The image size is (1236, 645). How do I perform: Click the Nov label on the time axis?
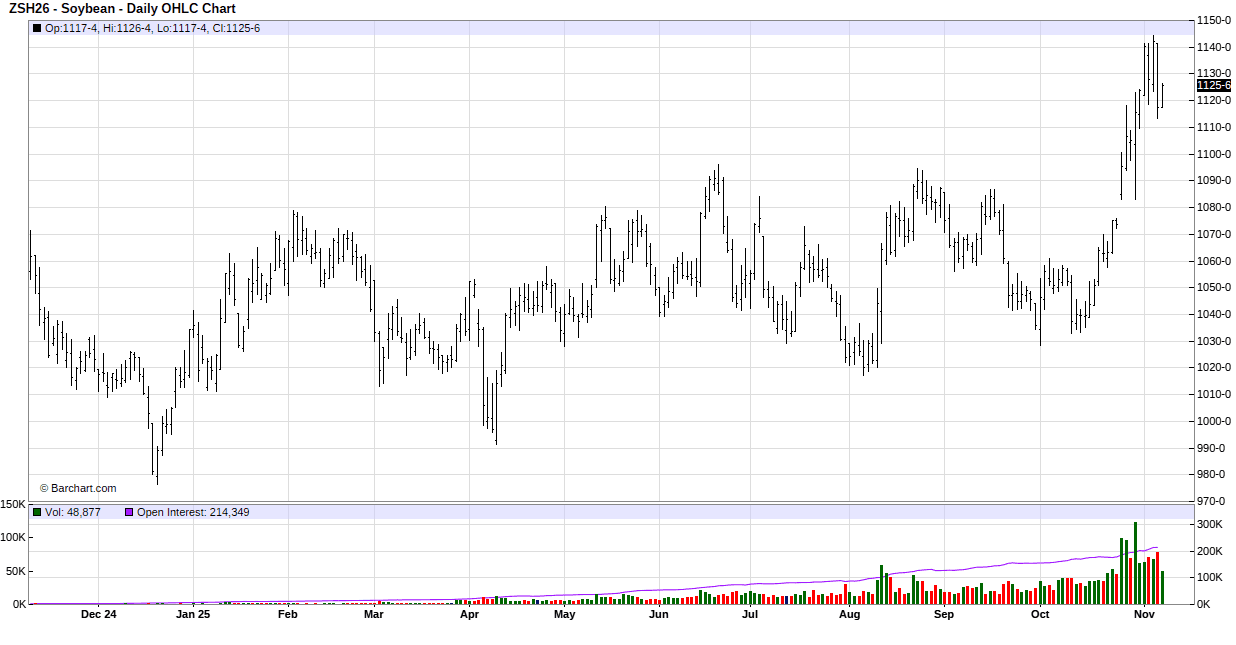1145,614
